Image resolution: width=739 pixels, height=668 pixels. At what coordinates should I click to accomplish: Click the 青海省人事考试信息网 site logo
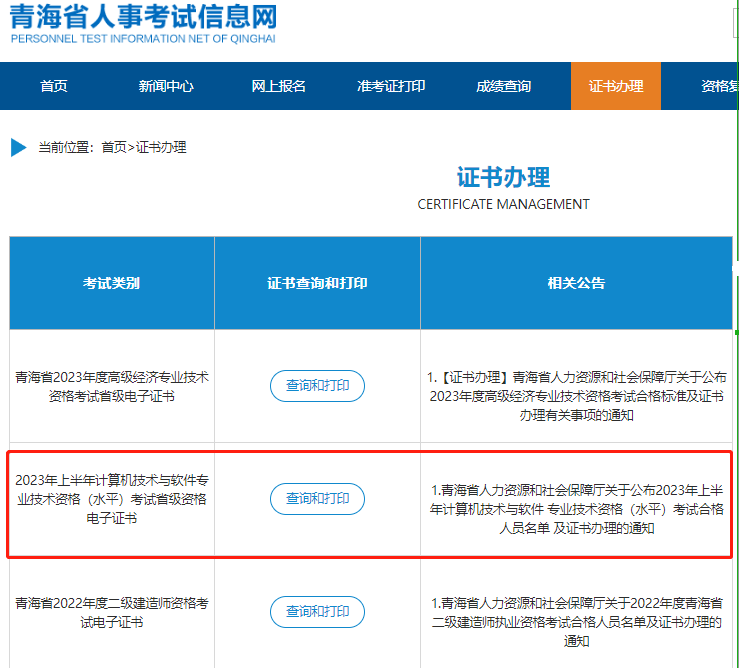143,24
